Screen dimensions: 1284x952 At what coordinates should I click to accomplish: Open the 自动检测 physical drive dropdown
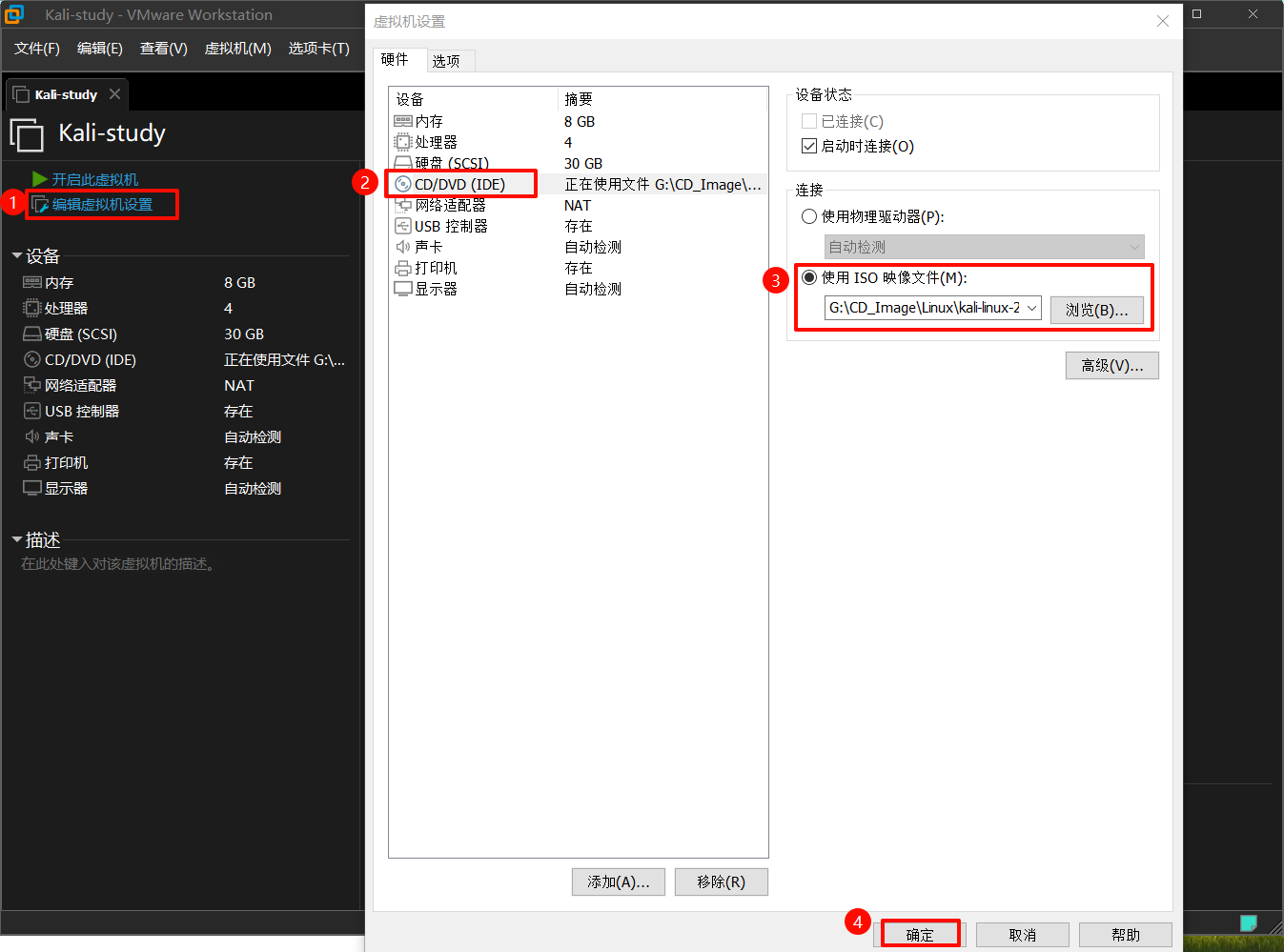pyautogui.click(x=1133, y=247)
